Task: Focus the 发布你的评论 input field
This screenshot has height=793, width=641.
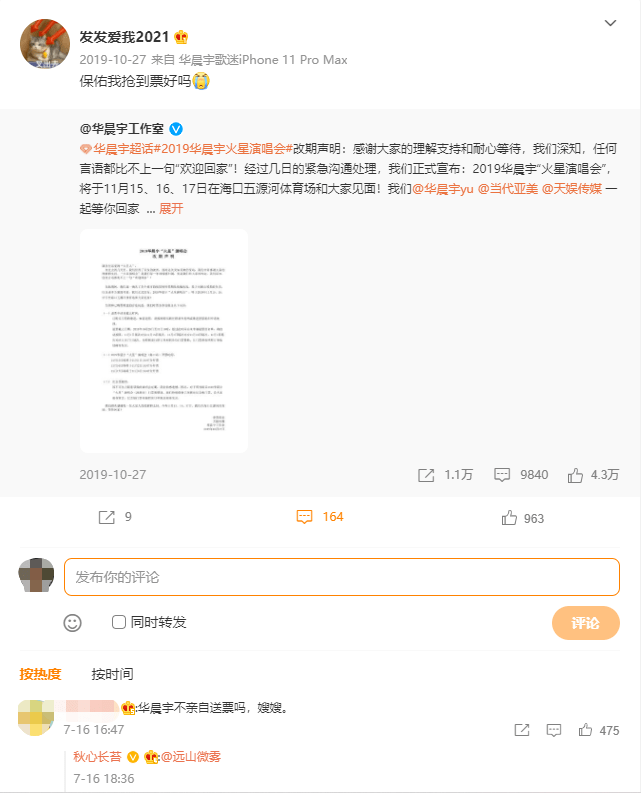Action: point(341,577)
